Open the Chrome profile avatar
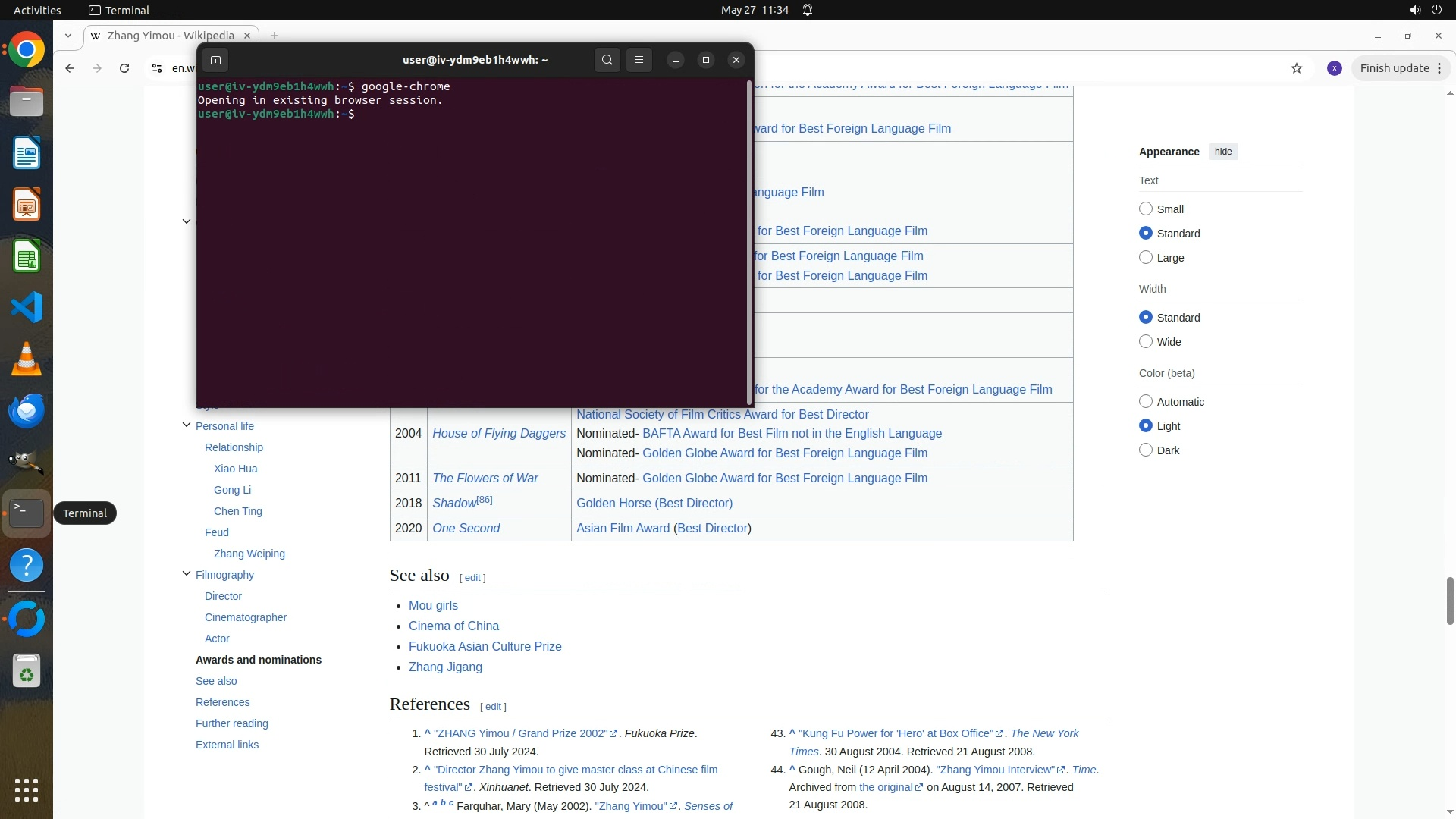 pyautogui.click(x=1334, y=68)
